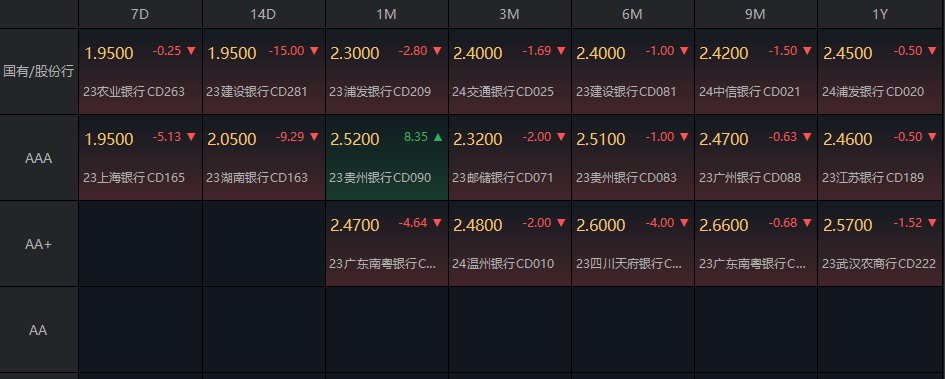Click red down arrow beside -2.80
The height and width of the screenshot is (379, 945).
tap(437, 51)
